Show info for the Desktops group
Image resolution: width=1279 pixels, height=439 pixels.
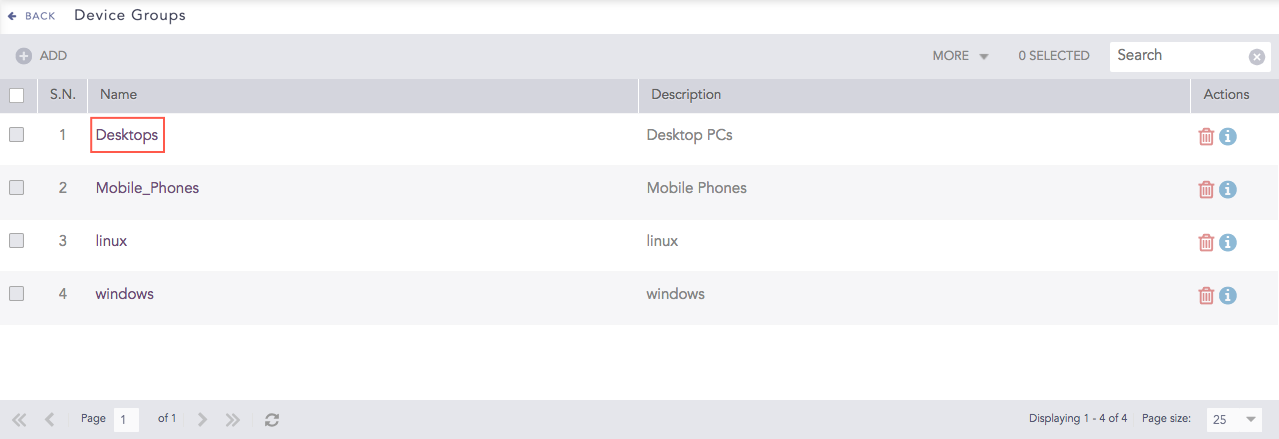click(1228, 136)
